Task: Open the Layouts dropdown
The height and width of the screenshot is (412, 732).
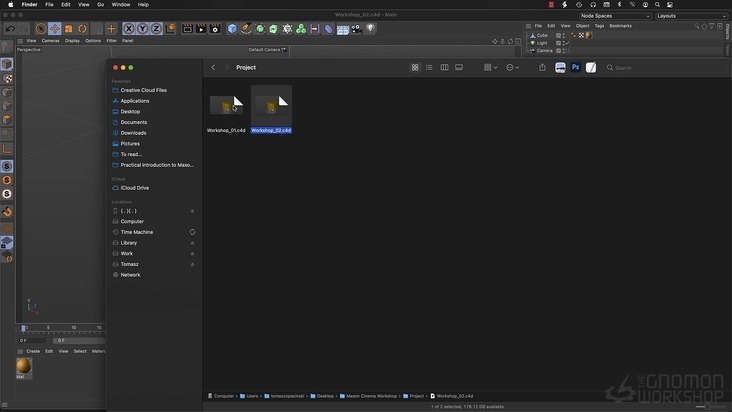Action: (x=691, y=16)
